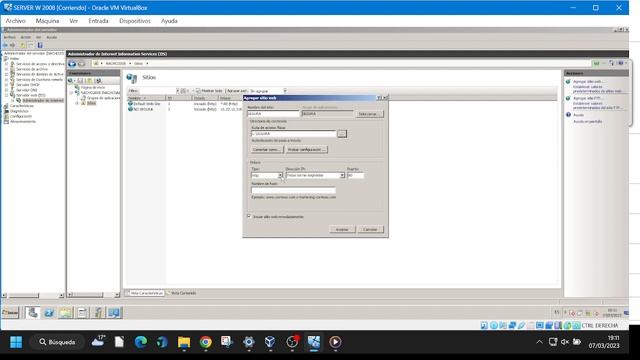Open Windows 11 Start menu

[16, 342]
